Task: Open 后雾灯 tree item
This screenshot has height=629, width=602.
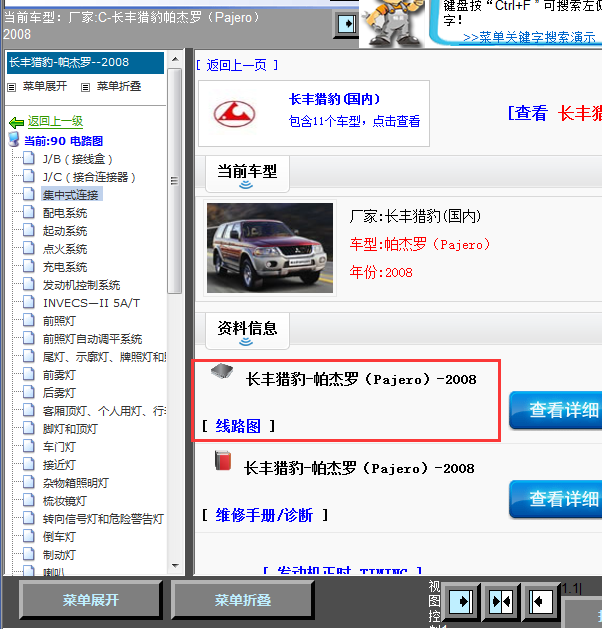Action: pos(59,393)
